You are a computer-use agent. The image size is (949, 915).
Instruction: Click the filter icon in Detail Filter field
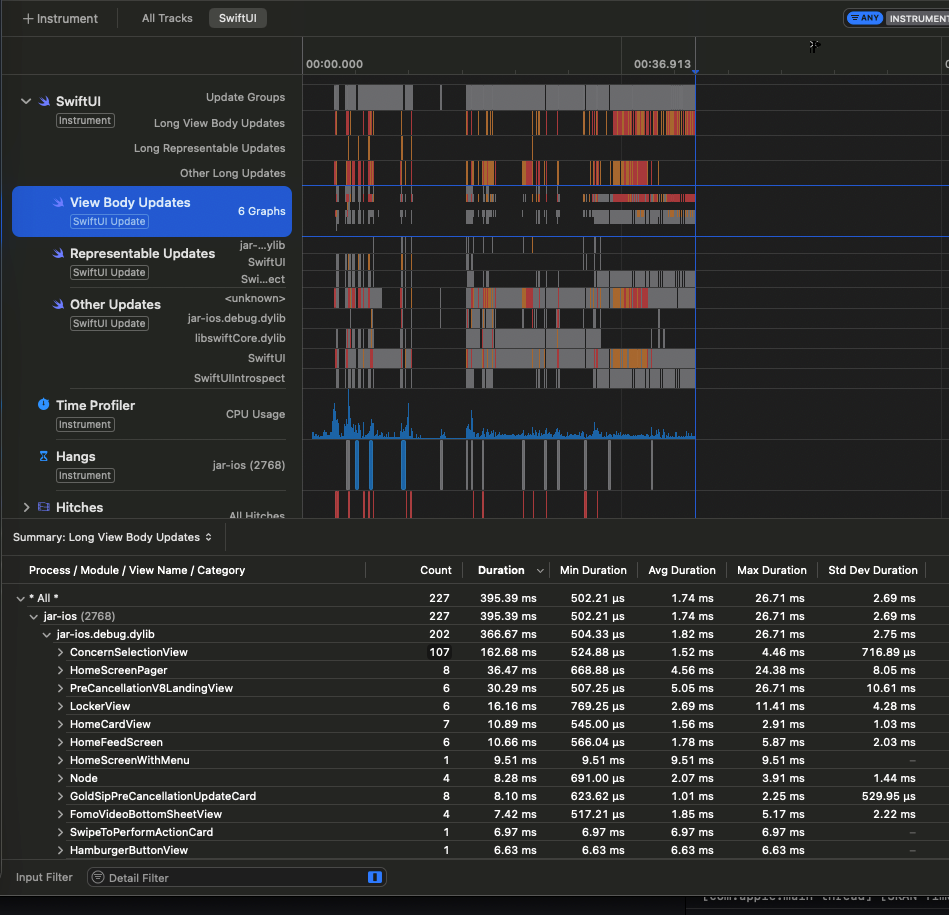98,877
